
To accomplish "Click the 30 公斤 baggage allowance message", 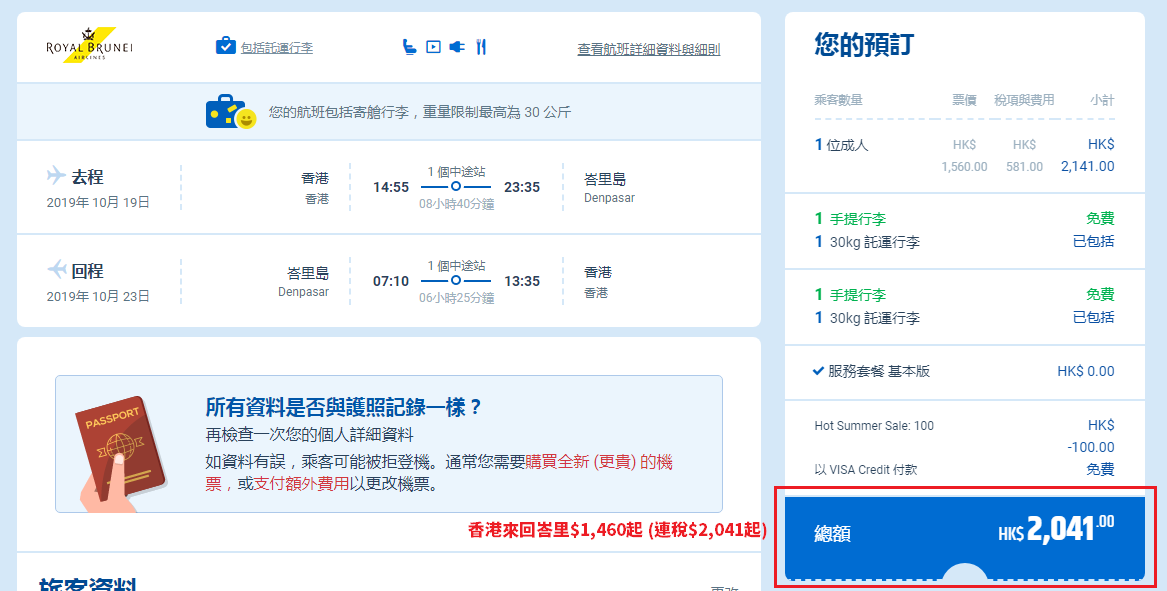I will coord(420,112).
